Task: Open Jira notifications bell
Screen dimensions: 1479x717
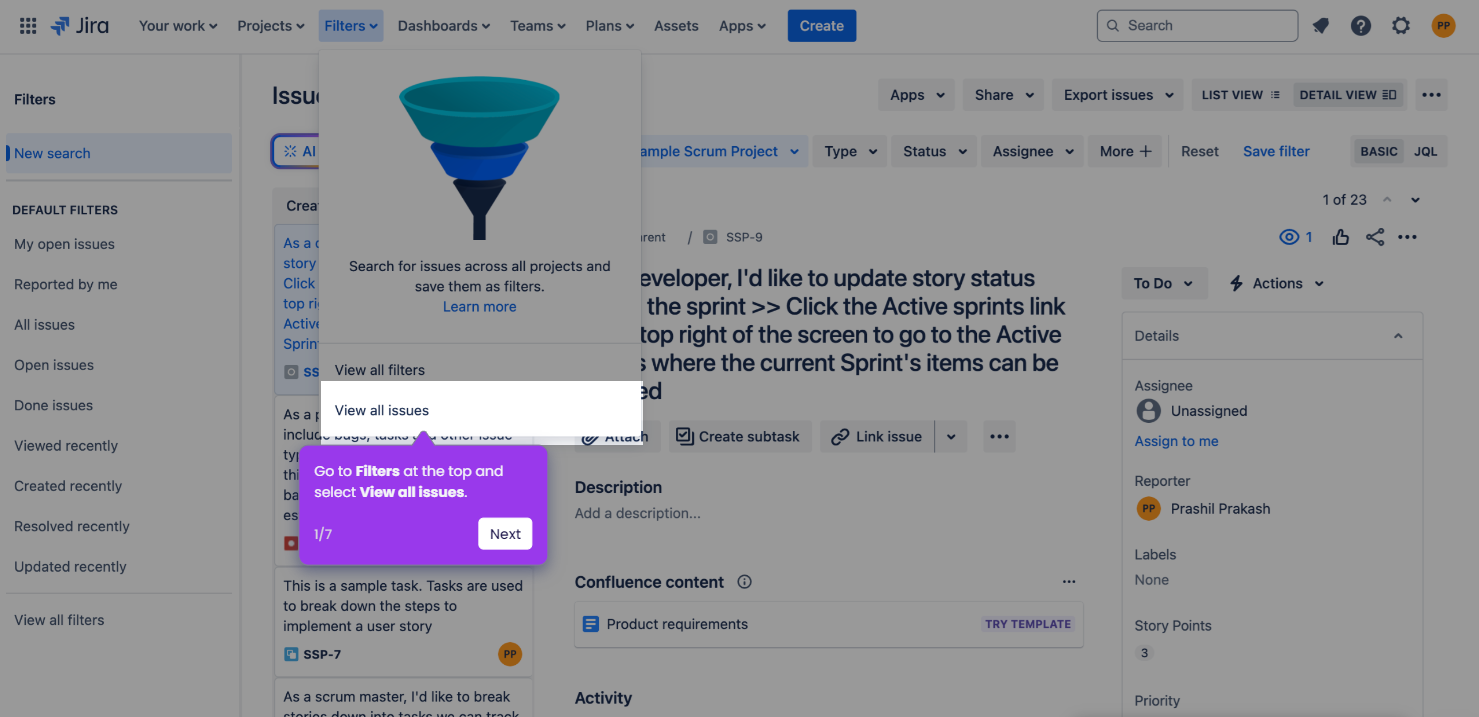Action: (1321, 25)
